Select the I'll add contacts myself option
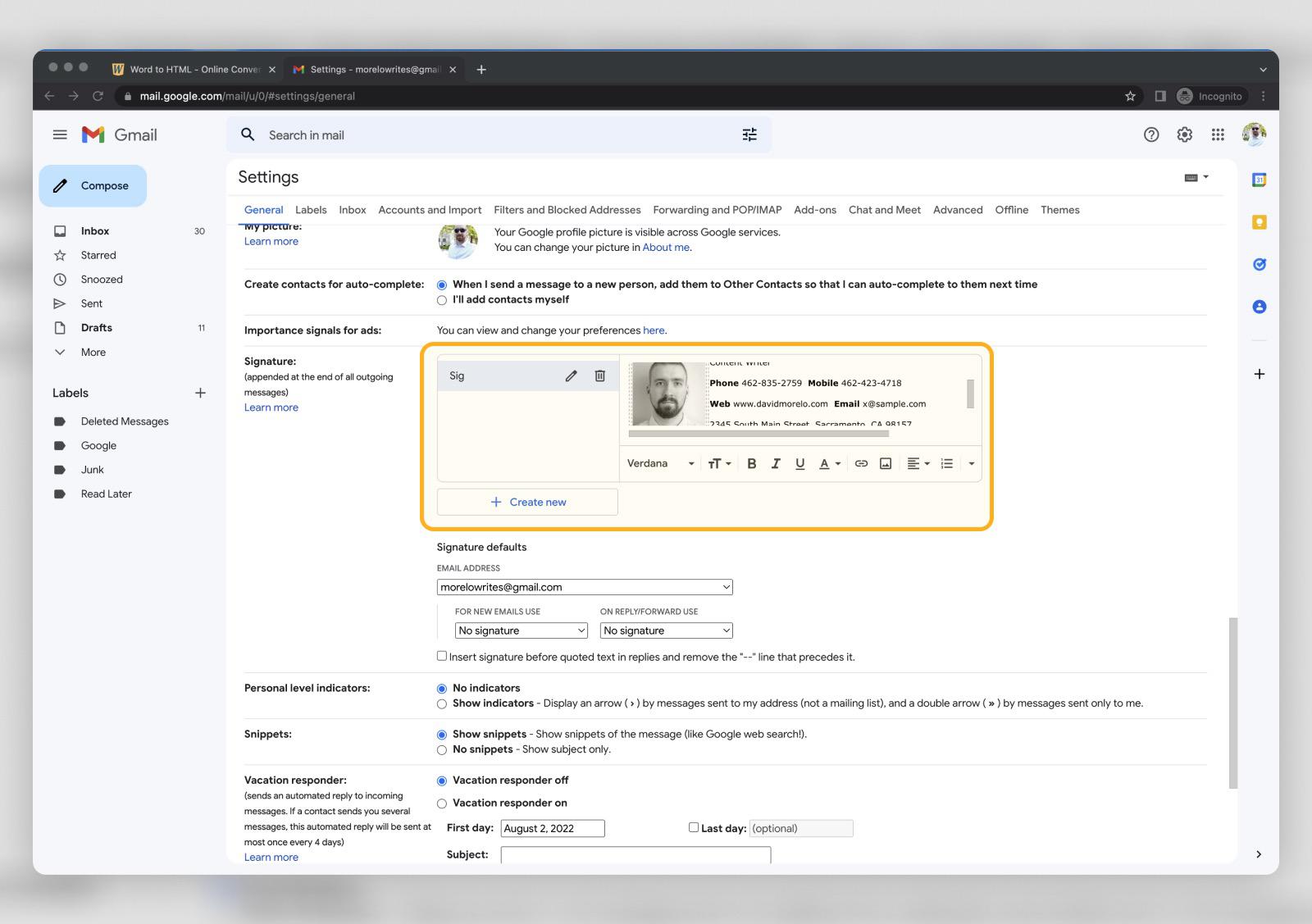The width and height of the screenshot is (1312, 924). [442, 299]
